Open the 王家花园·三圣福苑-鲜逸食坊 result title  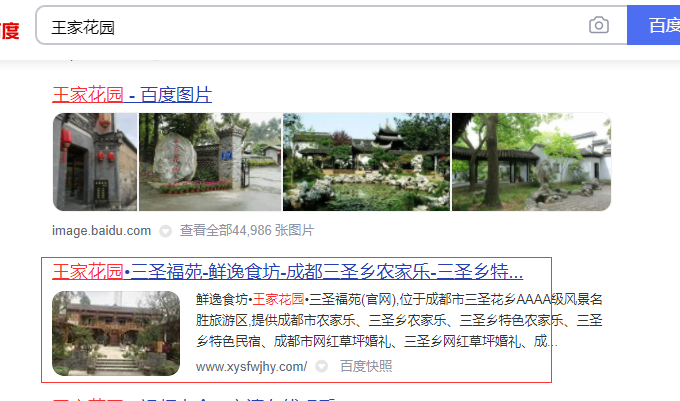pyautogui.click(x=288, y=272)
